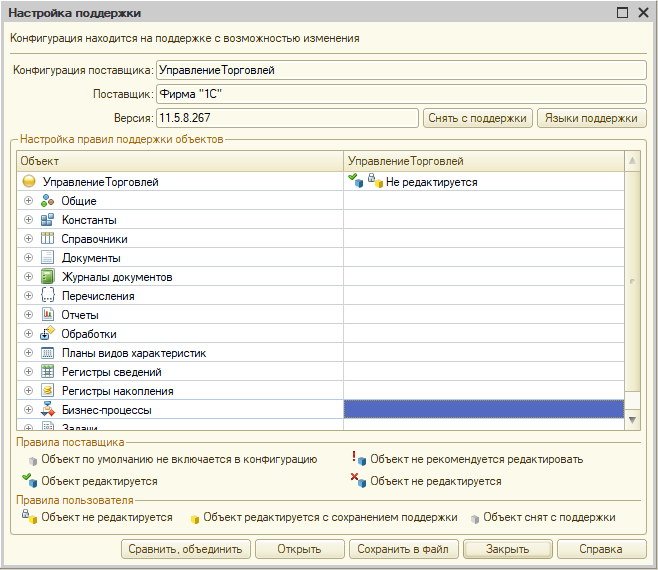Screen dimensions: 658x570
Task: Open Справка help
Action: click(601, 549)
